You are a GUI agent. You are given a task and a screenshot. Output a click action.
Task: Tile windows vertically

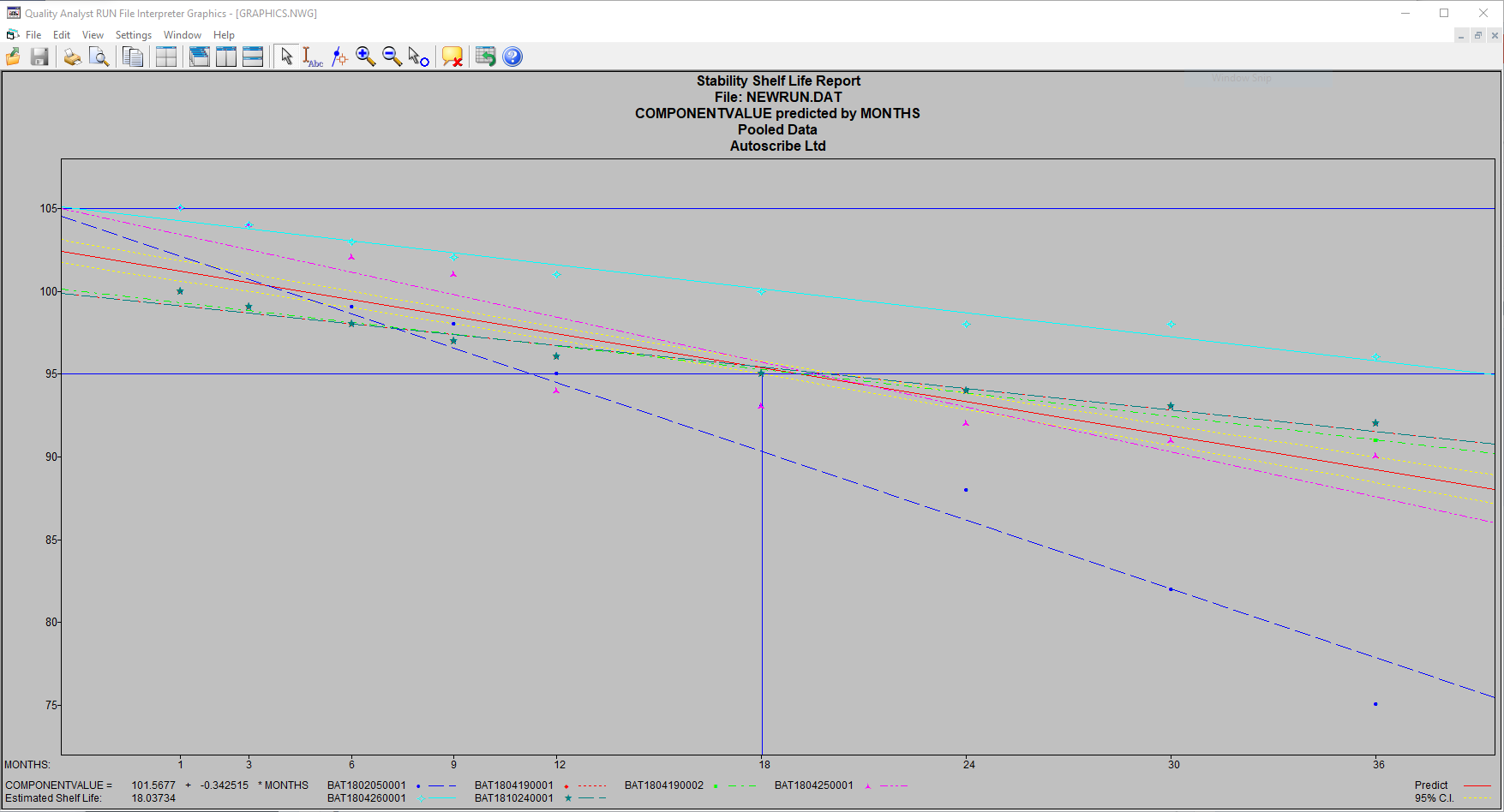point(225,57)
